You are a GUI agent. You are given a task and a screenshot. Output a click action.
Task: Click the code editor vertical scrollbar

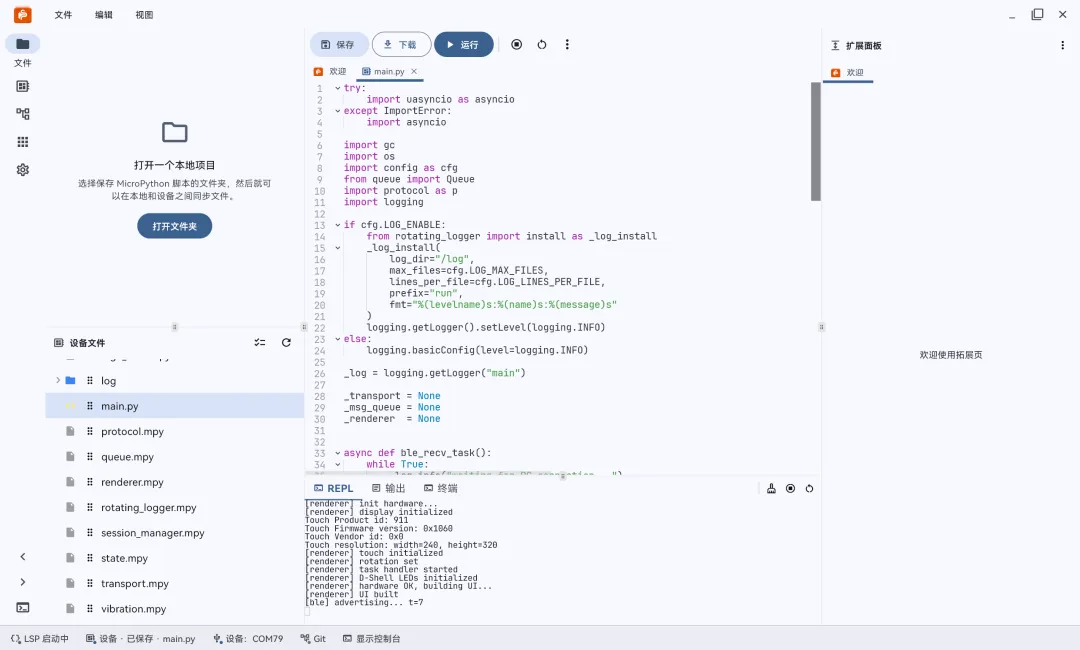[x=816, y=141]
